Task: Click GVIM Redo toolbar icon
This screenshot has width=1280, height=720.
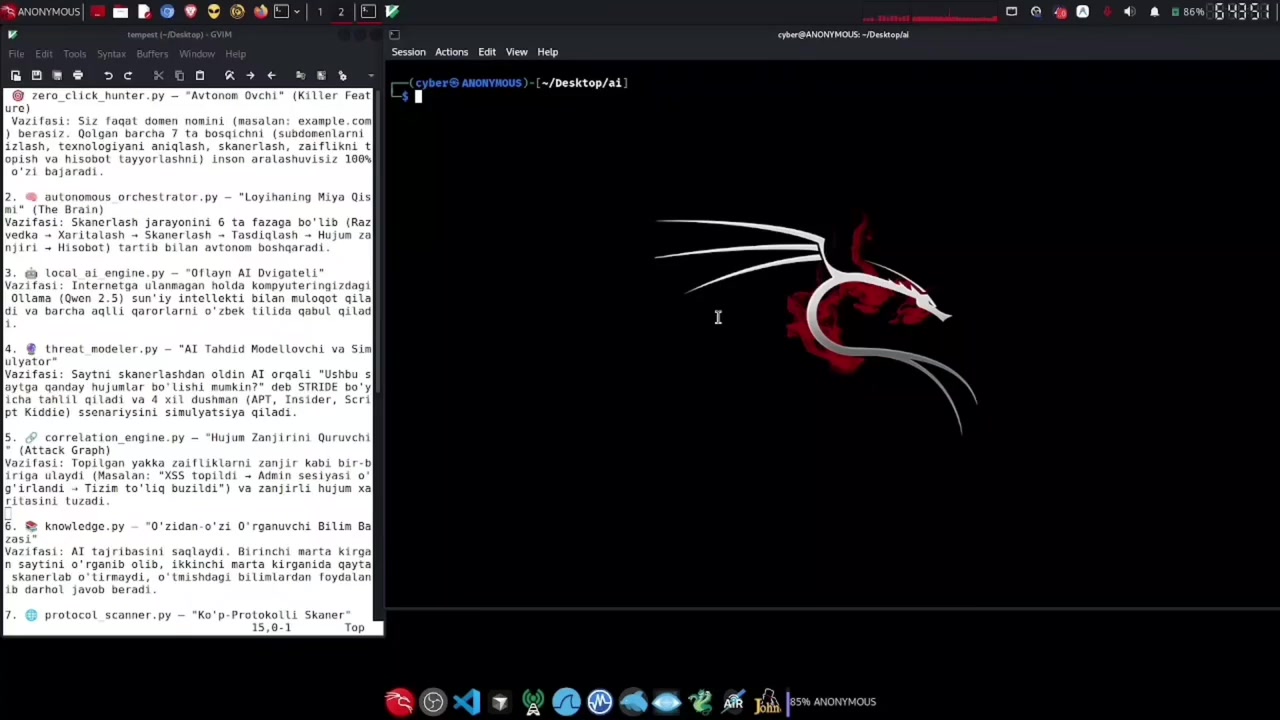Action: (128, 76)
